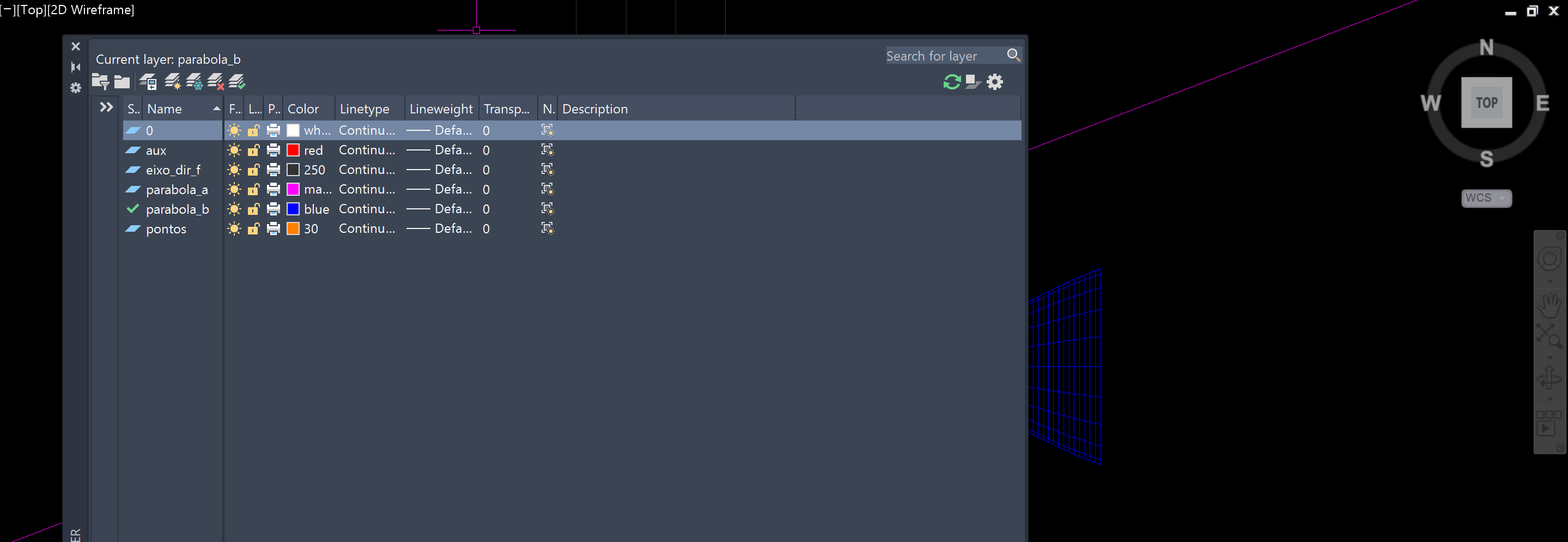Image resolution: width=1568 pixels, height=542 pixels.
Task: Create a New Layer with sun icon
Action: click(173, 82)
